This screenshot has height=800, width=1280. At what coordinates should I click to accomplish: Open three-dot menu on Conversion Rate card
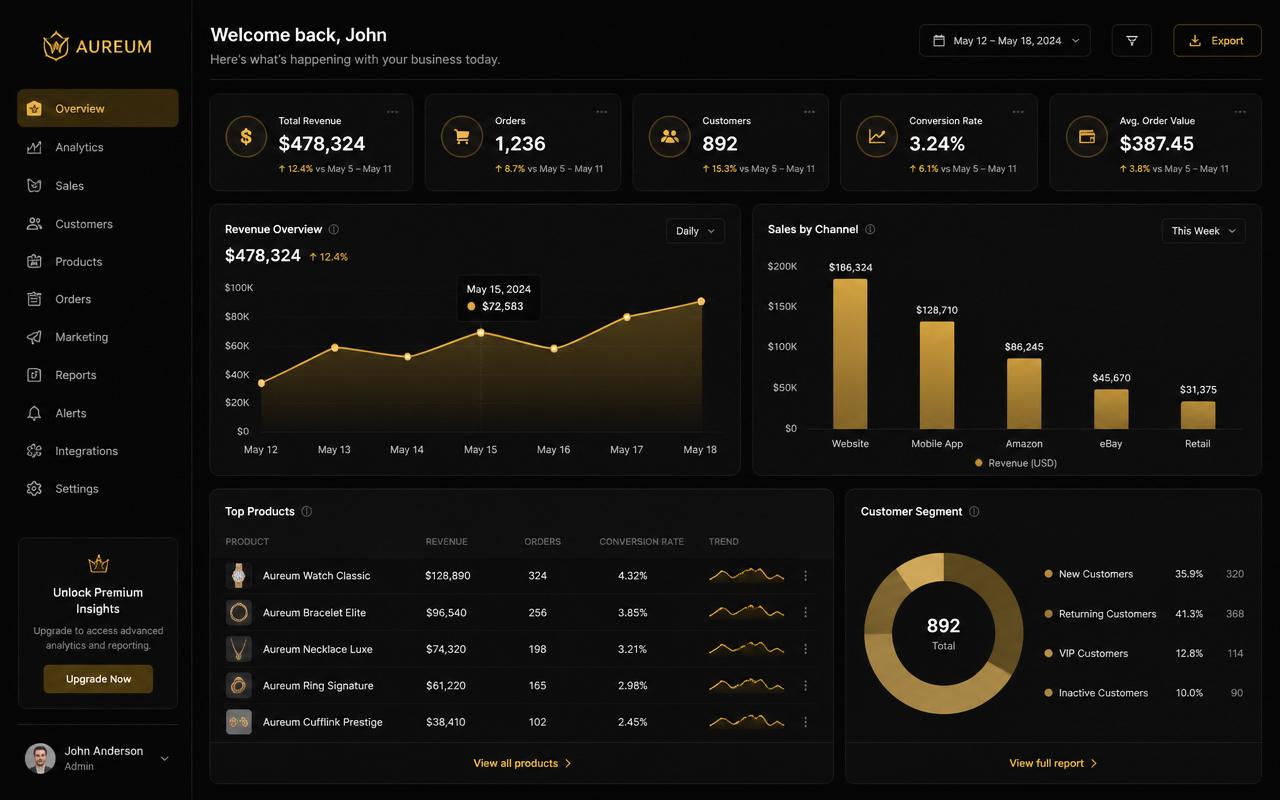pyautogui.click(x=1018, y=112)
